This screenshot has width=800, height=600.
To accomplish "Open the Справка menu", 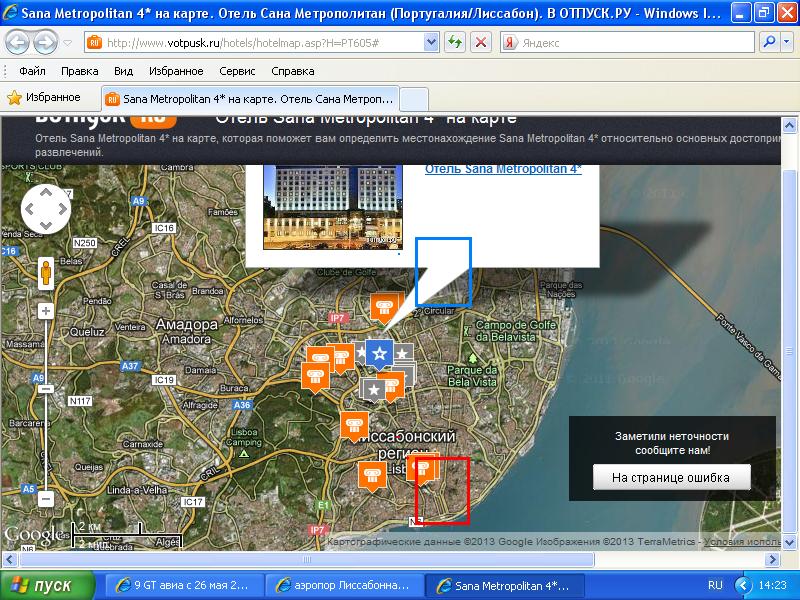I will point(293,71).
